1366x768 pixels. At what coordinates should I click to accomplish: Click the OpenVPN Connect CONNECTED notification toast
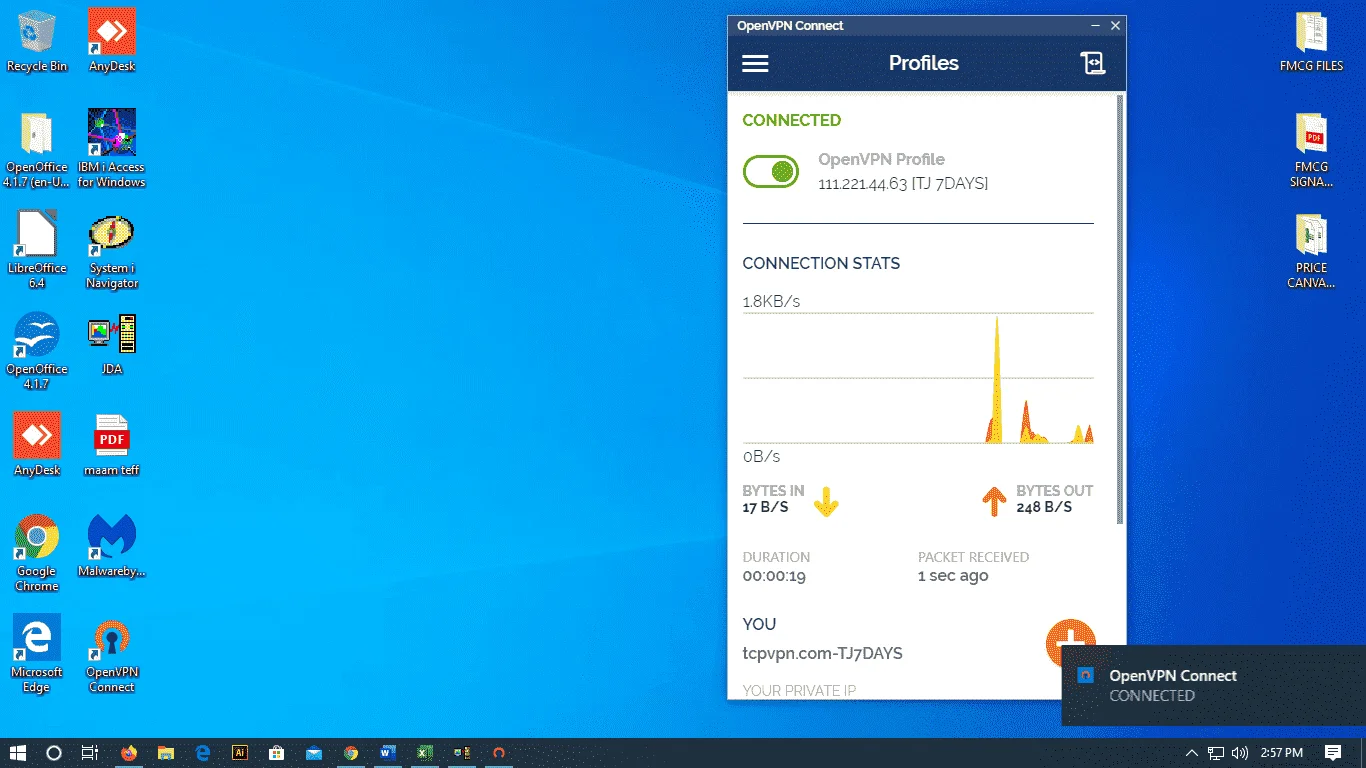click(x=1213, y=686)
